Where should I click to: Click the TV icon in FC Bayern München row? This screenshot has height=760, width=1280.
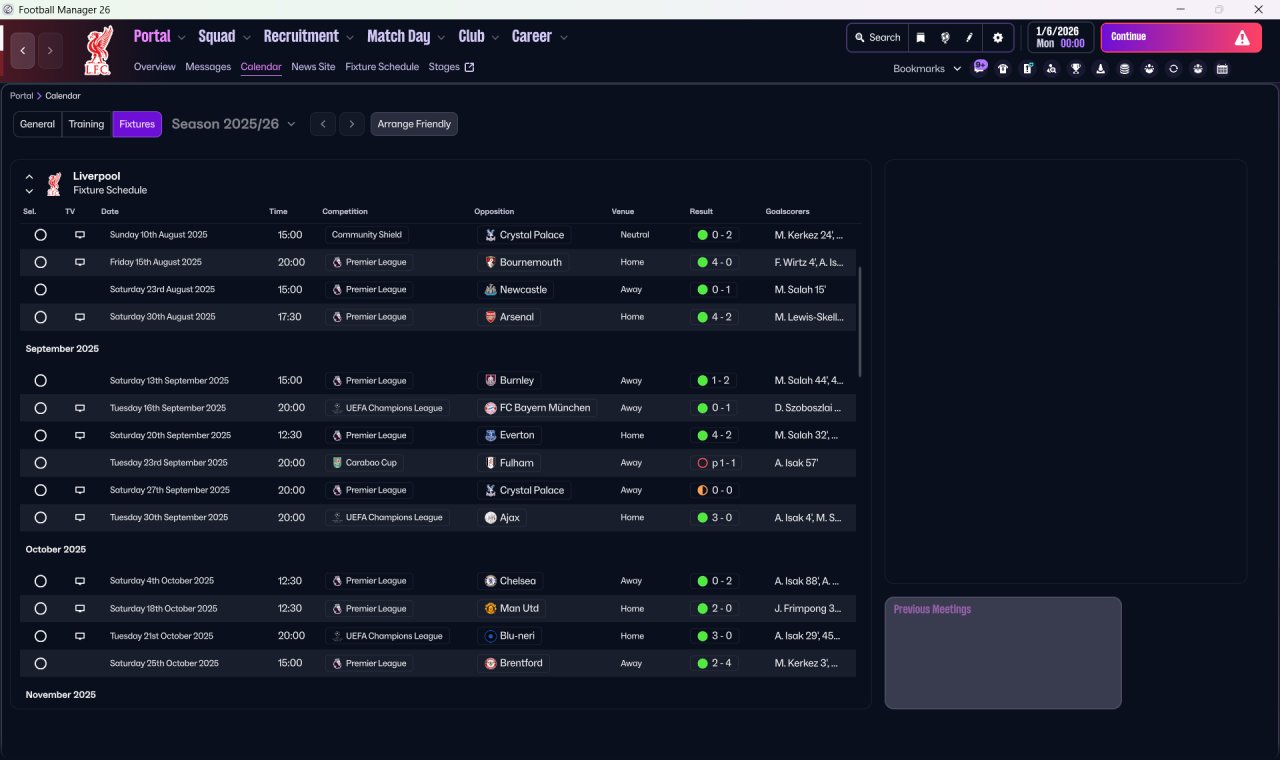coord(80,408)
